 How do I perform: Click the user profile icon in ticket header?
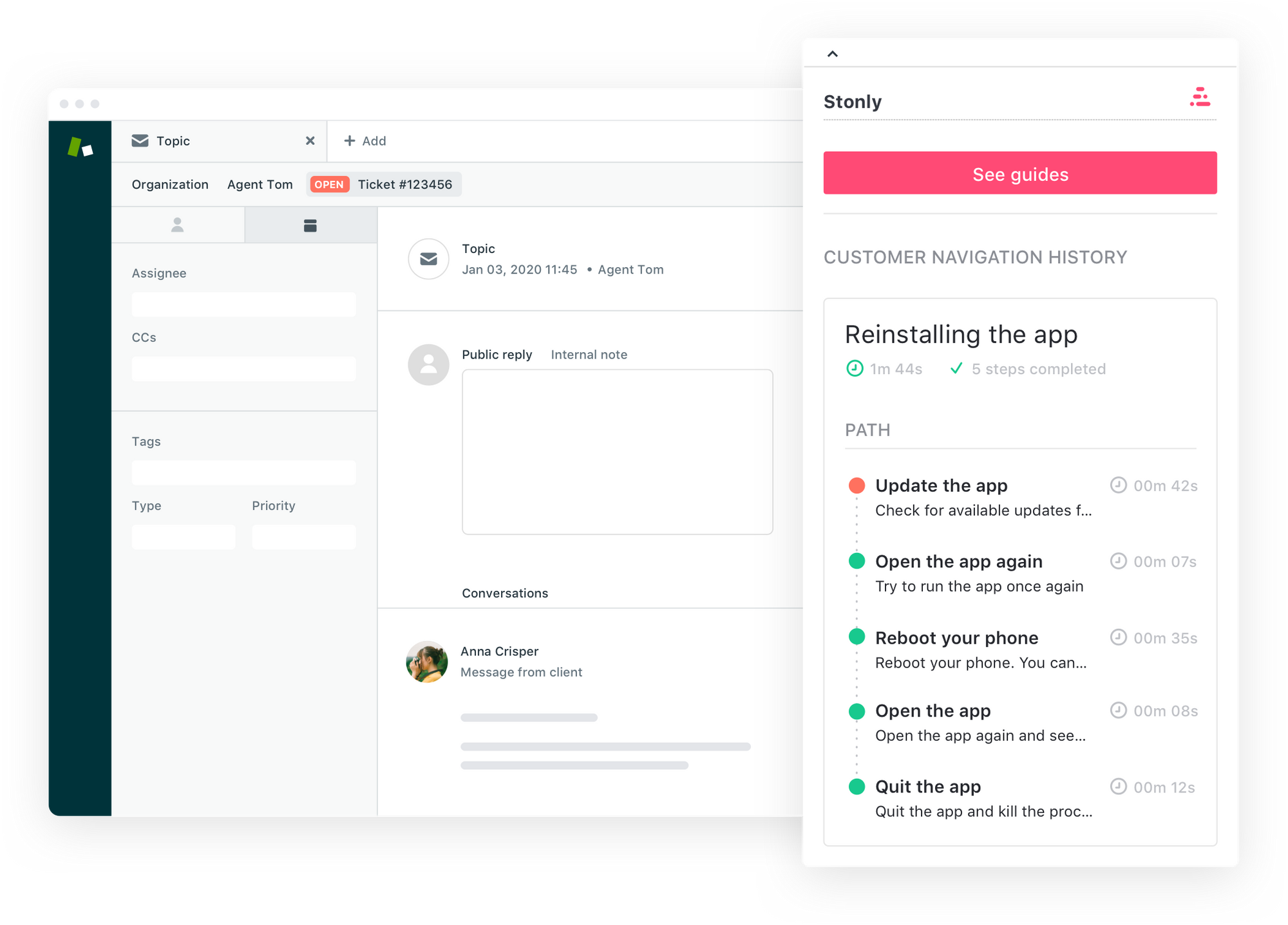tap(177, 225)
